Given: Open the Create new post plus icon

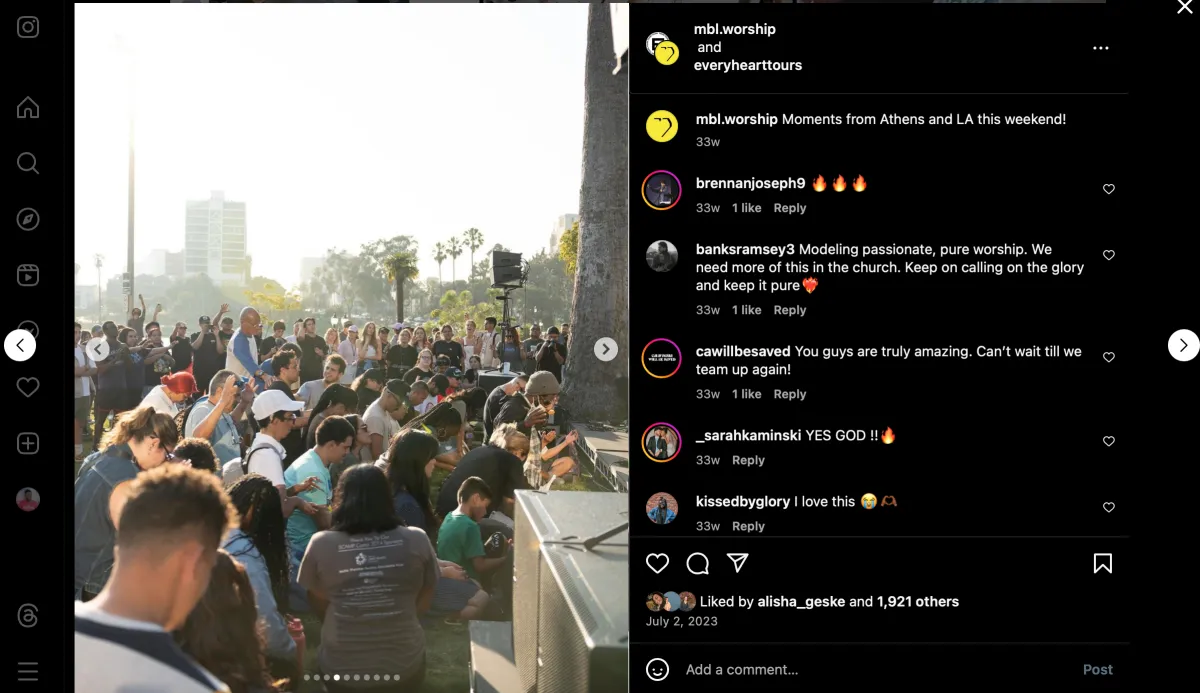Looking at the screenshot, I should [x=28, y=443].
